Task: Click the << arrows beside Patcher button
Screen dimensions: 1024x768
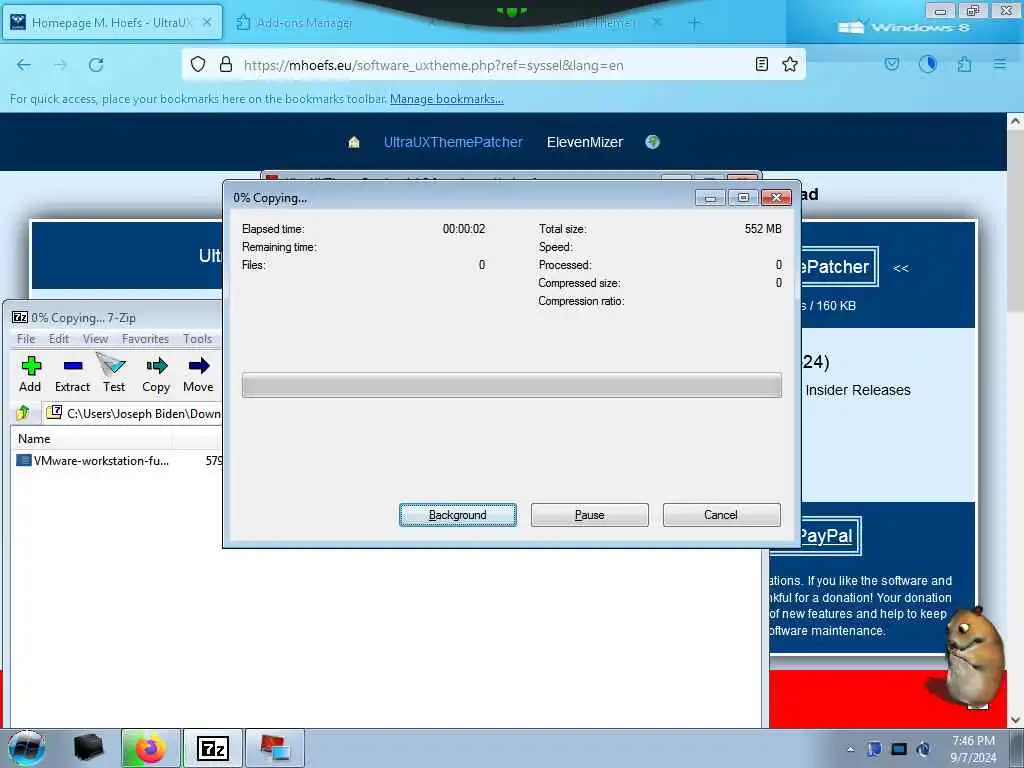Action: tap(901, 268)
